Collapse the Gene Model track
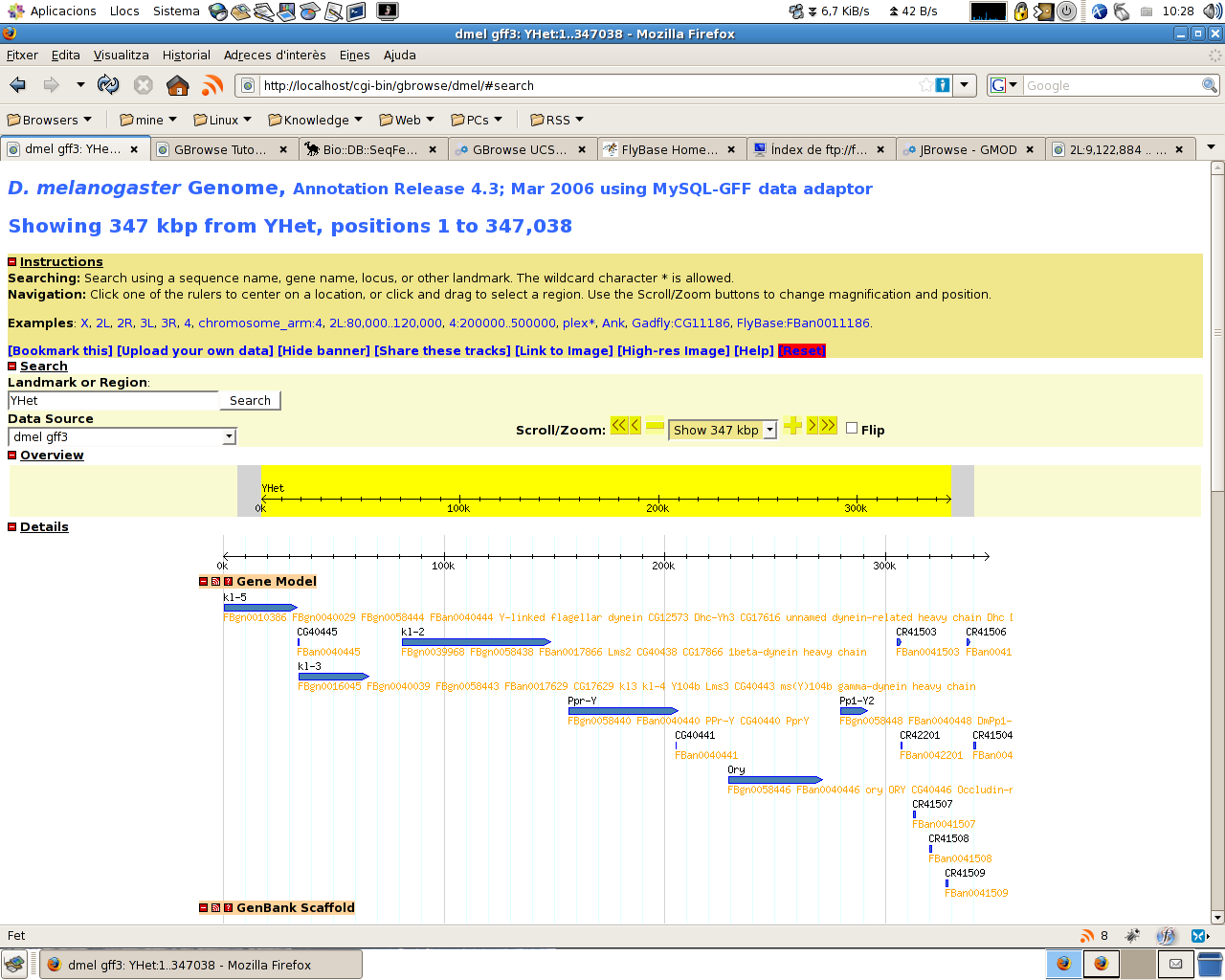Viewport: 1225px width, 980px height. 203,582
